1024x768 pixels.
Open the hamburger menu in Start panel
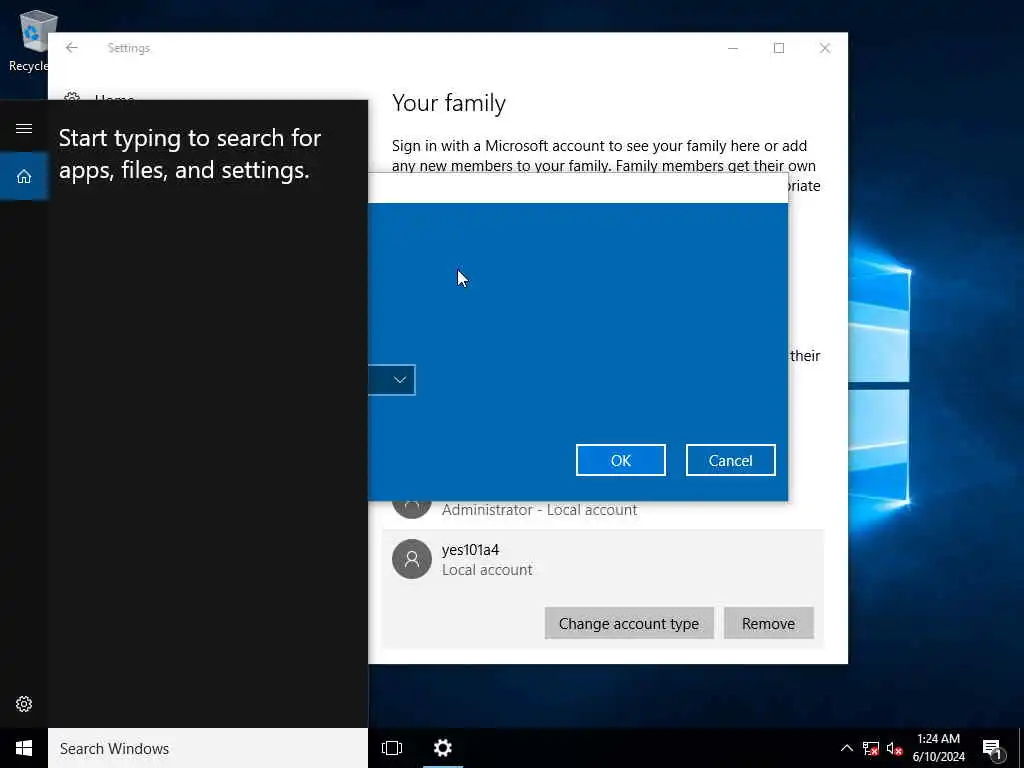click(24, 128)
